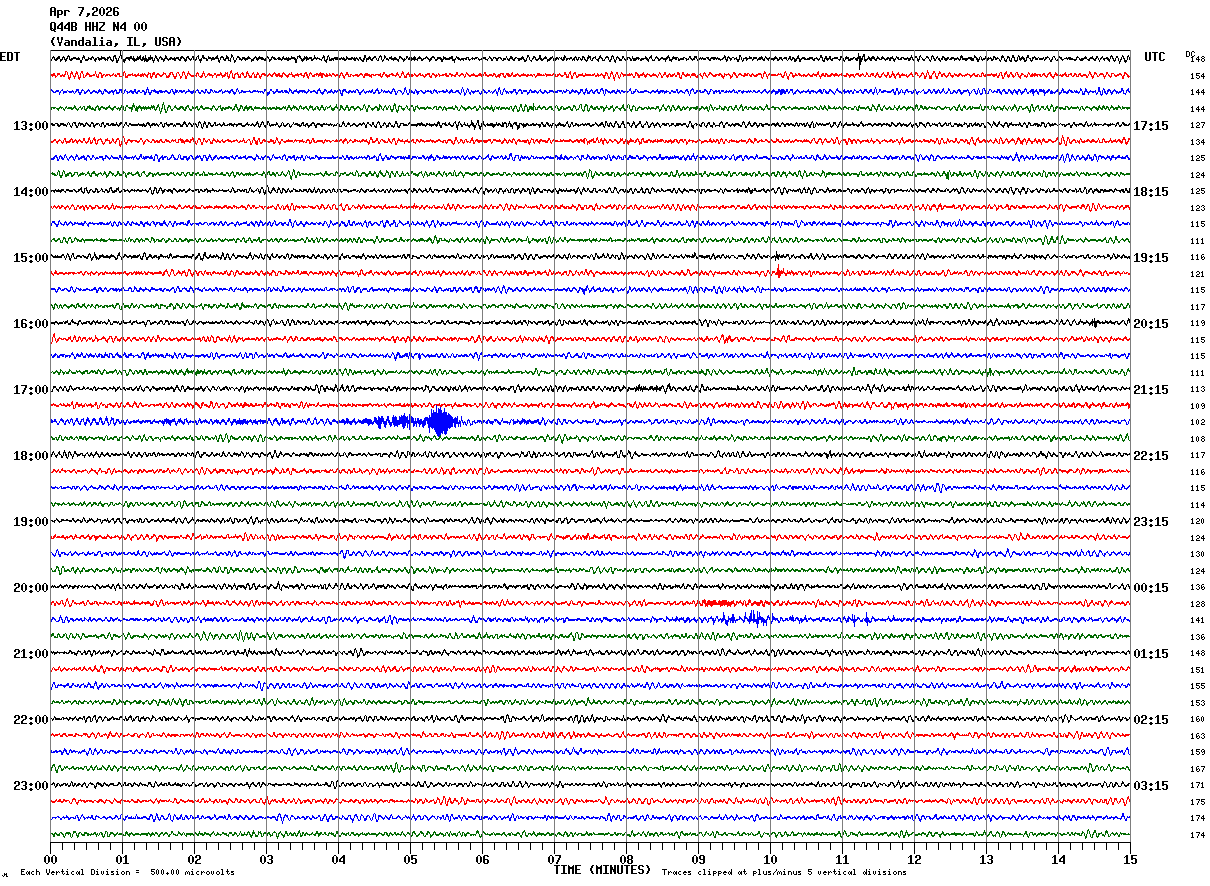Click minute tick label "03" on the axis
Image resolution: width=1210 pixels, height=886 pixels.
coord(266,859)
